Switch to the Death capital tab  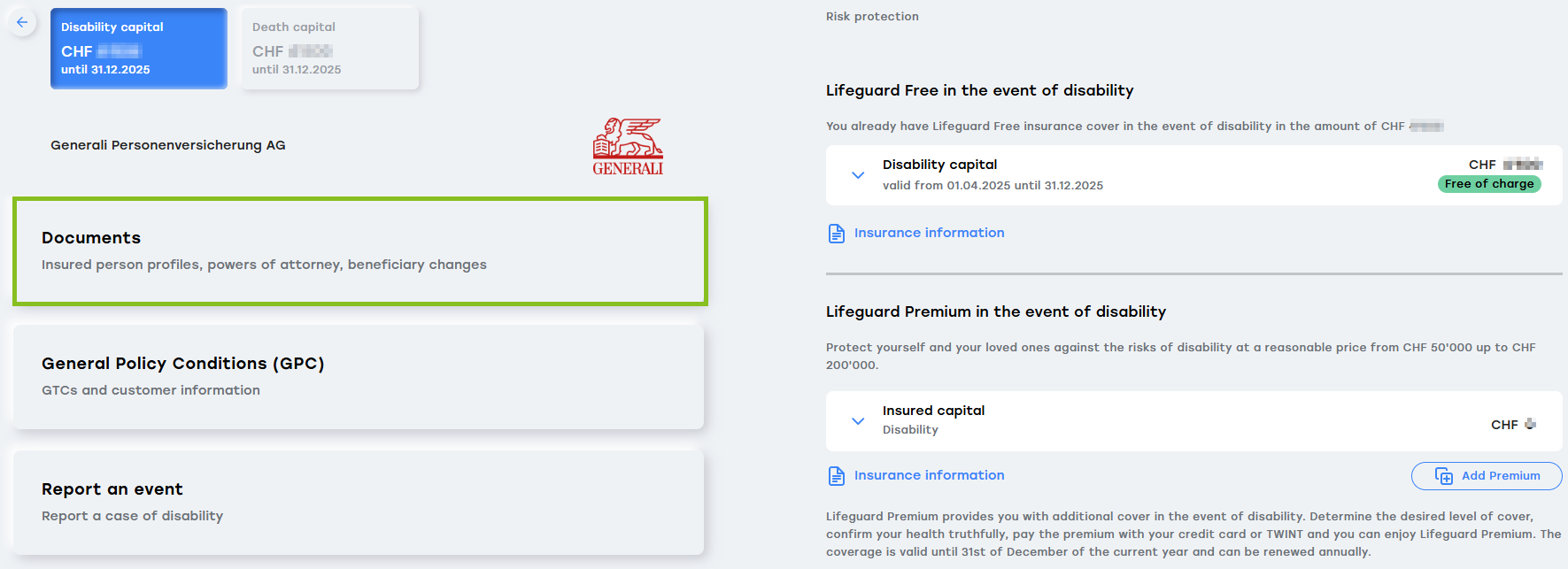[329, 49]
